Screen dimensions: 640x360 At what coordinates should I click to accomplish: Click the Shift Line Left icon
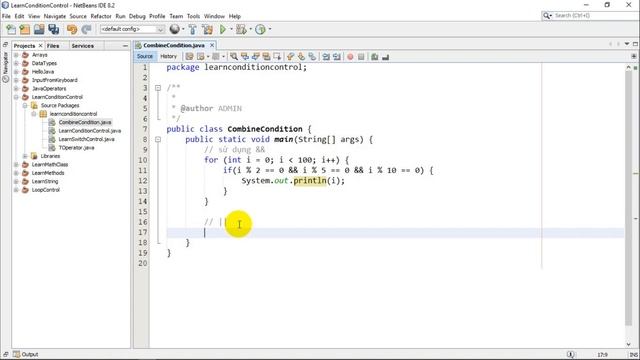pyautogui.click(x=326, y=57)
